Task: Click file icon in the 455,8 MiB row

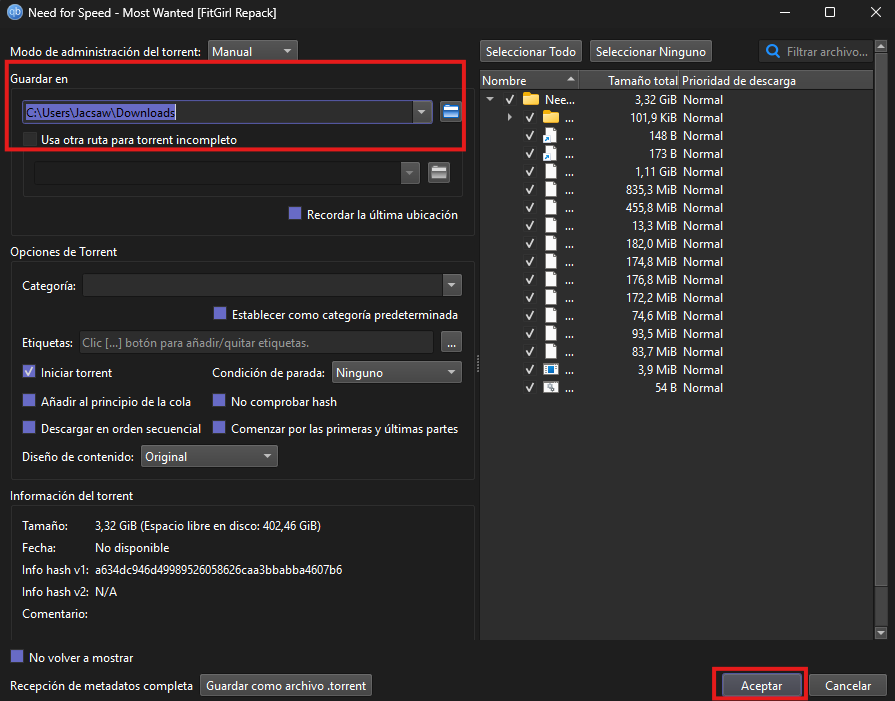Action: tap(550, 208)
